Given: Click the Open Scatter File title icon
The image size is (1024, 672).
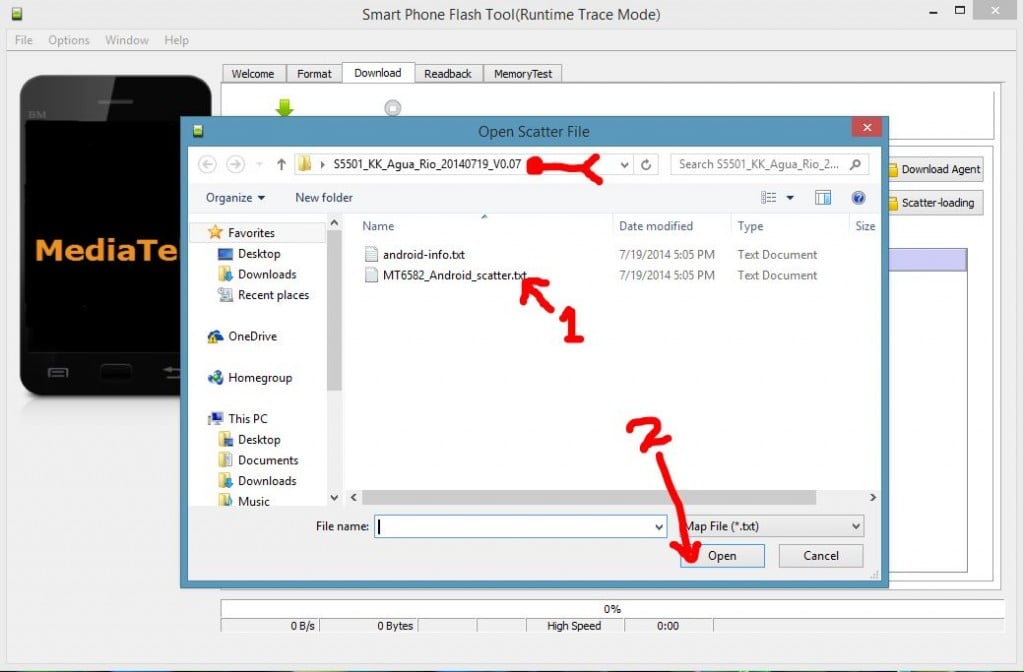Looking at the screenshot, I should click(198, 131).
